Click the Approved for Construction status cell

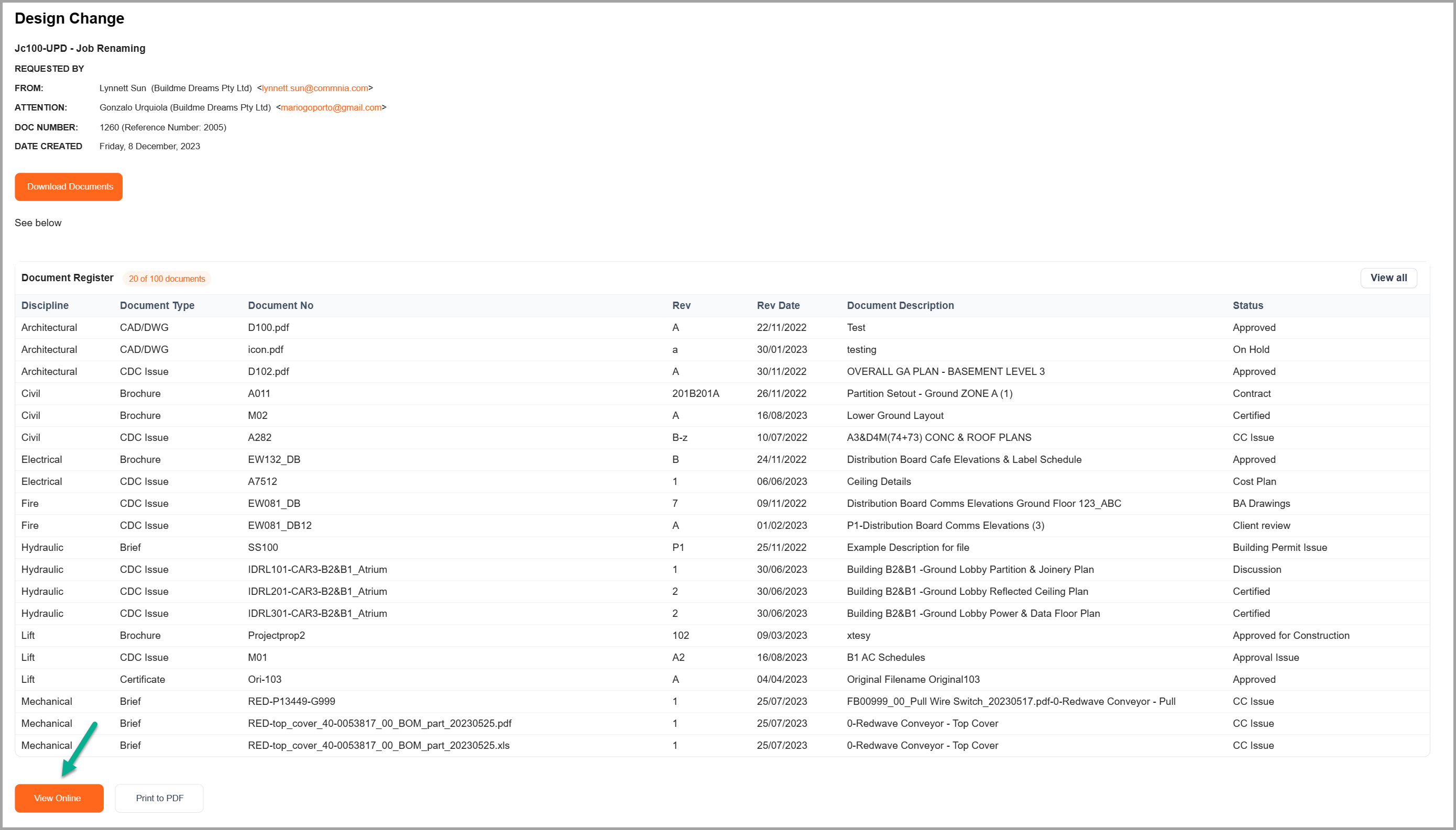click(x=1290, y=636)
